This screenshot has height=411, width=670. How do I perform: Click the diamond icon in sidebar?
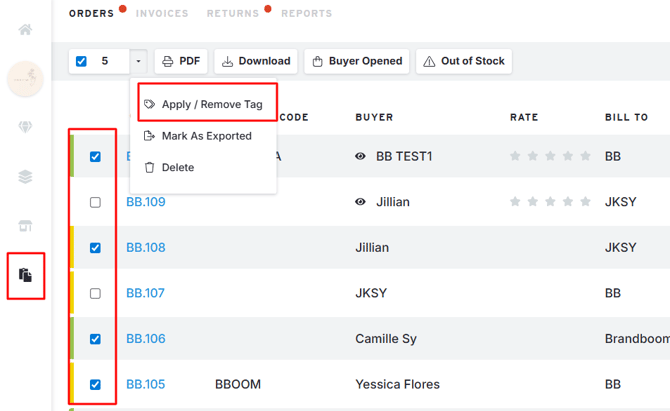pos(25,127)
